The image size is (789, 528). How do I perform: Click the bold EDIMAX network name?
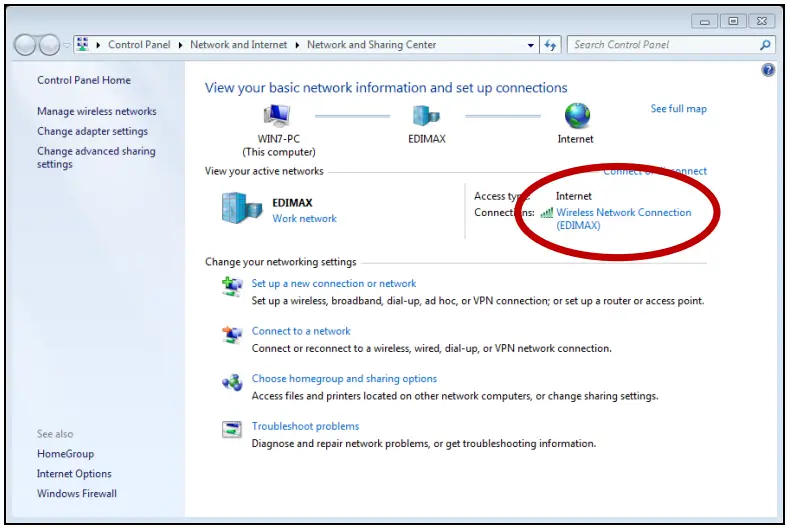292,203
